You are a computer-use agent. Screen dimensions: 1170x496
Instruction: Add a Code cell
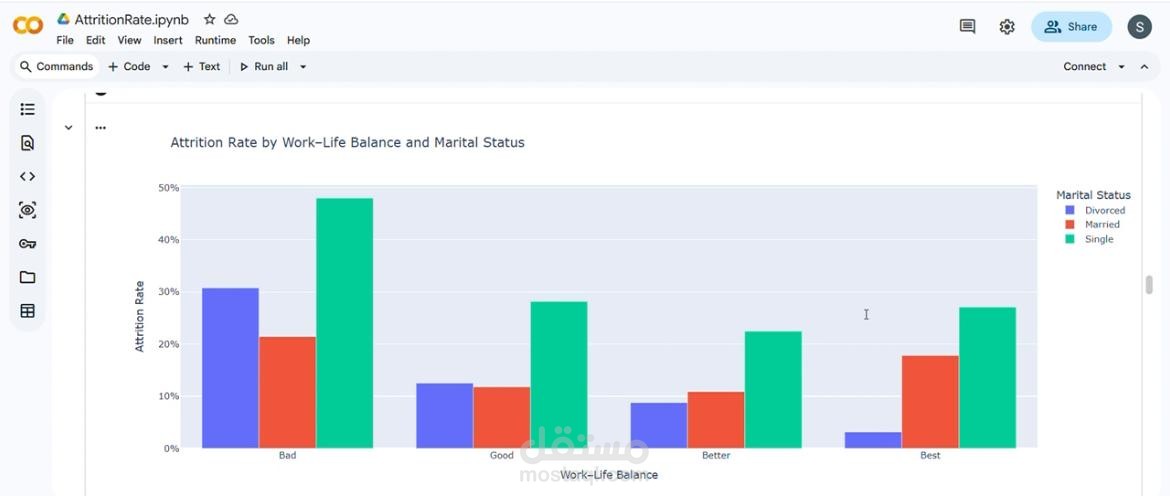click(129, 66)
